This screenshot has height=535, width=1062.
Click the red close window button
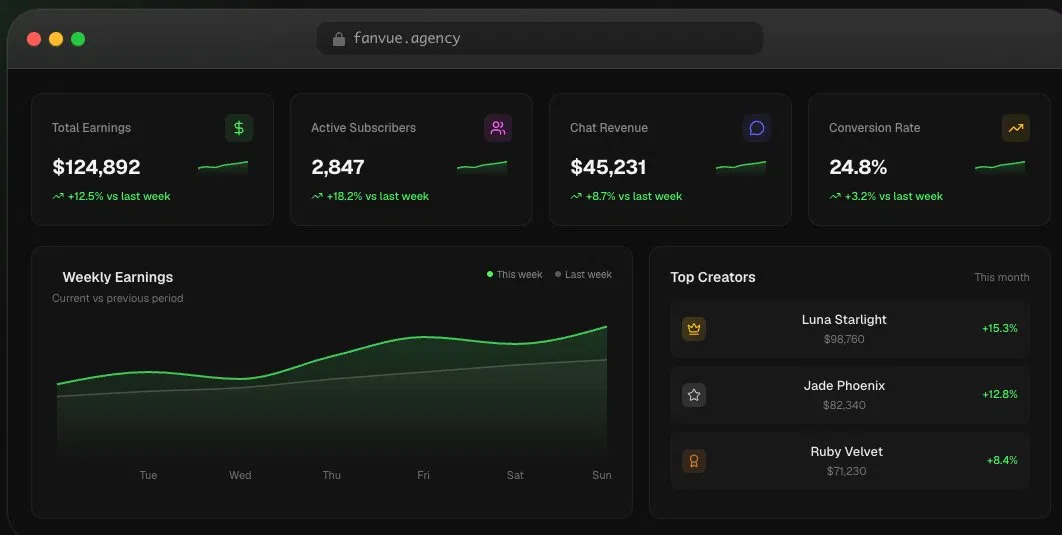tap(34, 39)
